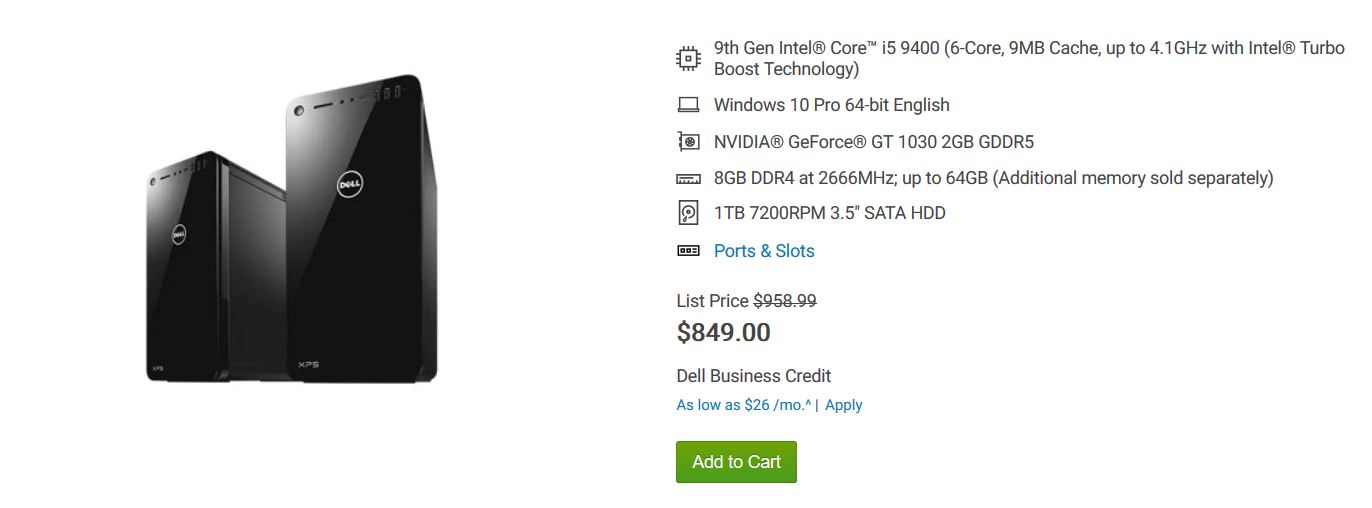1372x508 pixels.
Task: Click Dell logo on large tower
Action: (x=350, y=184)
